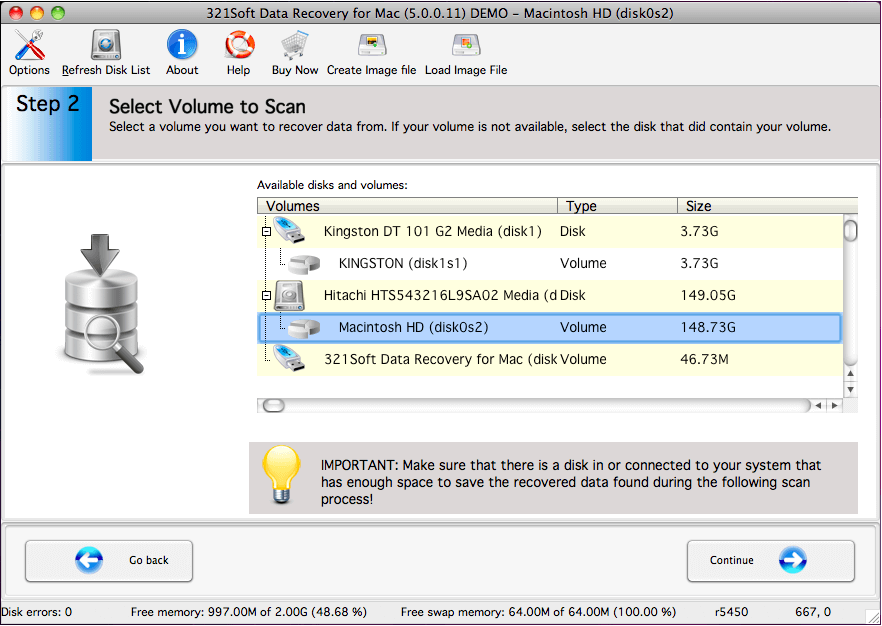Click the Create Image file icon

pos(372,44)
